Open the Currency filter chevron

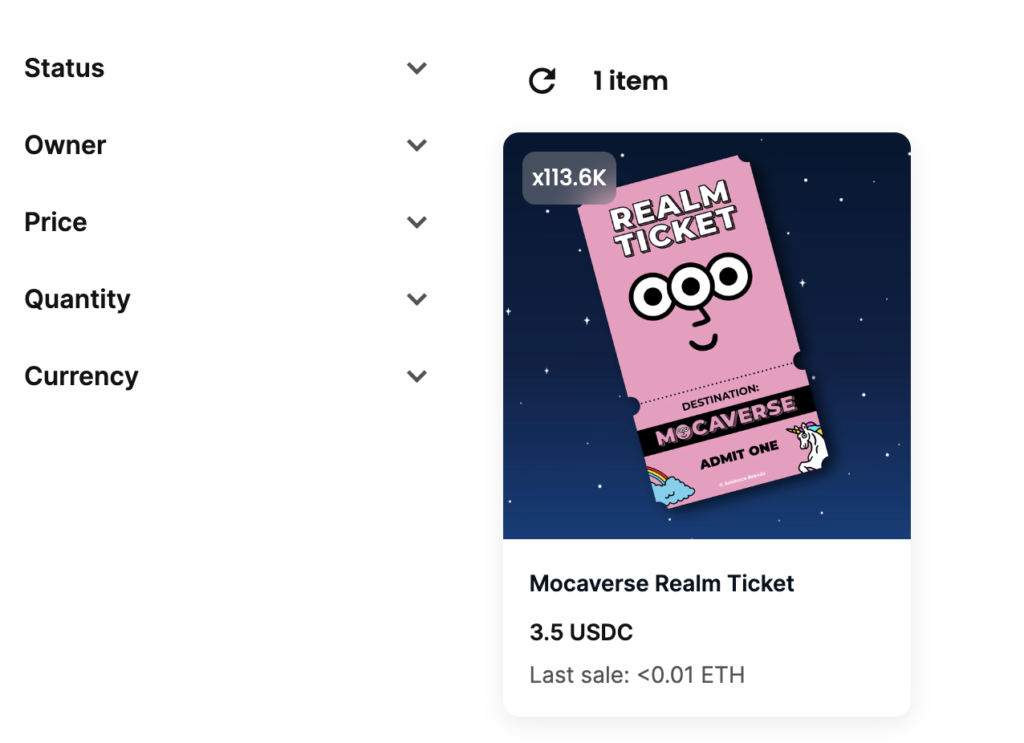point(417,376)
